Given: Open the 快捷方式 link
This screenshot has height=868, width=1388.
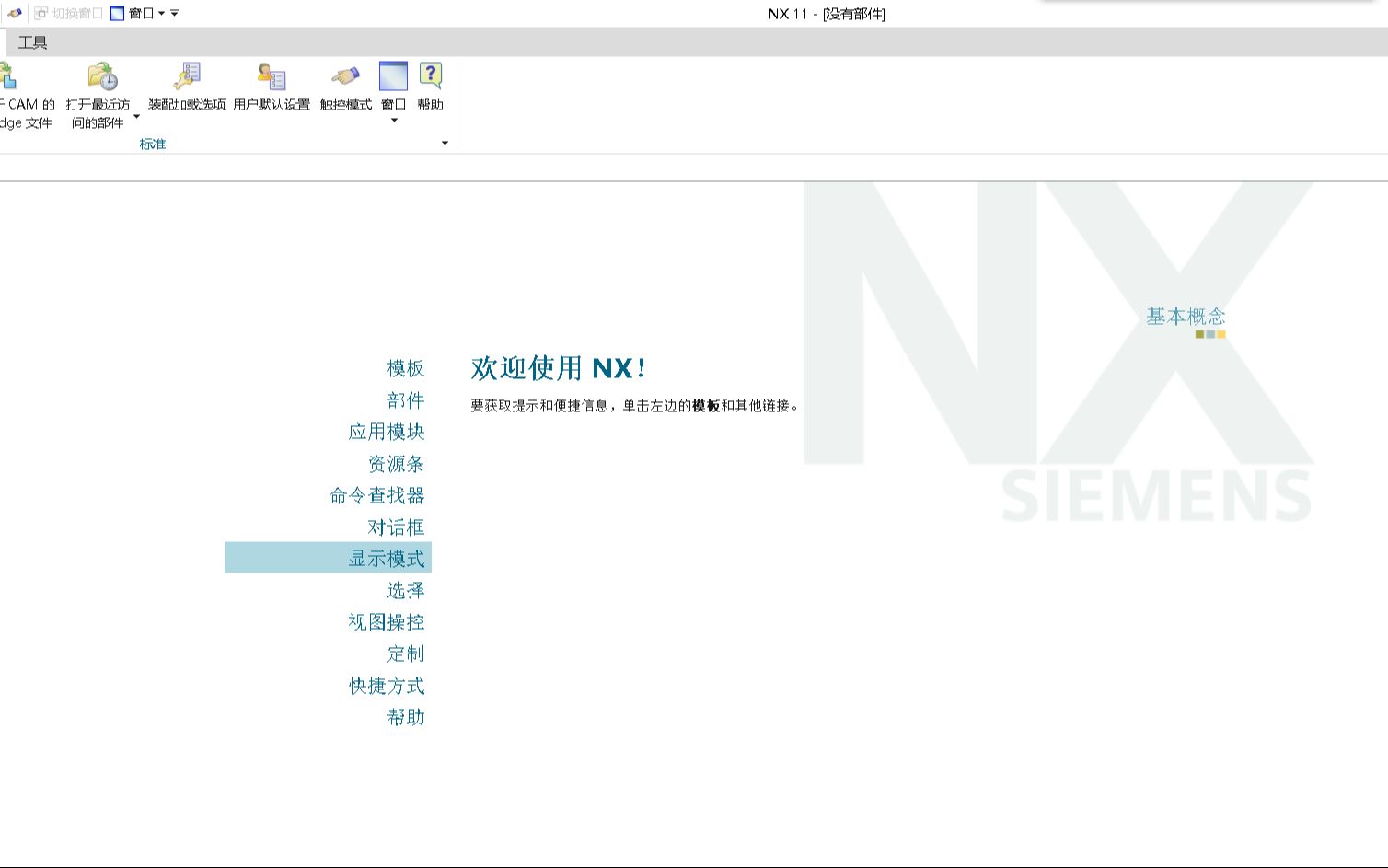Looking at the screenshot, I should [387, 686].
